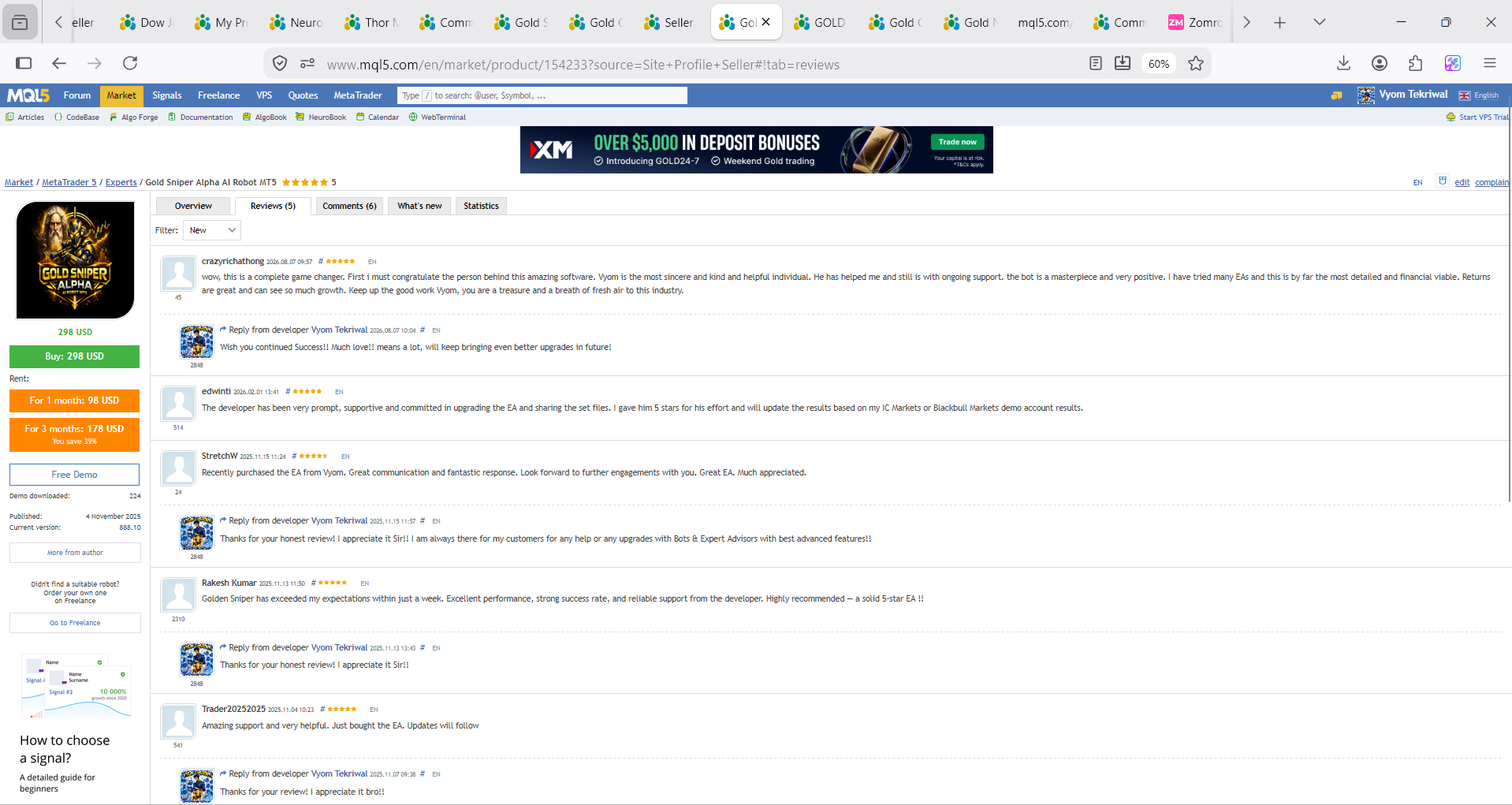
Task: Switch to the Comments (6) tab
Action: (349, 206)
